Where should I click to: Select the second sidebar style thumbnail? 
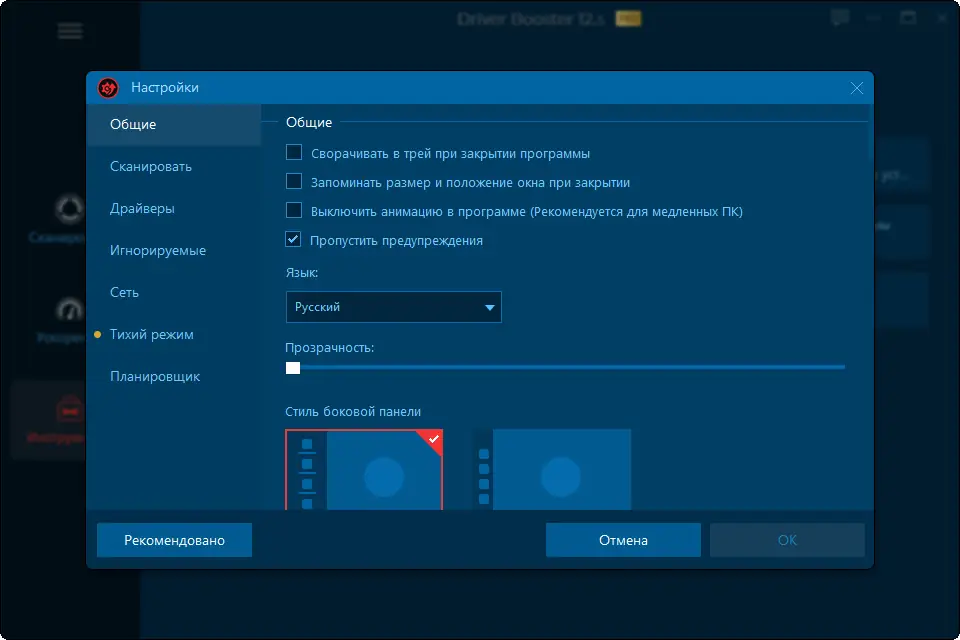click(x=553, y=470)
